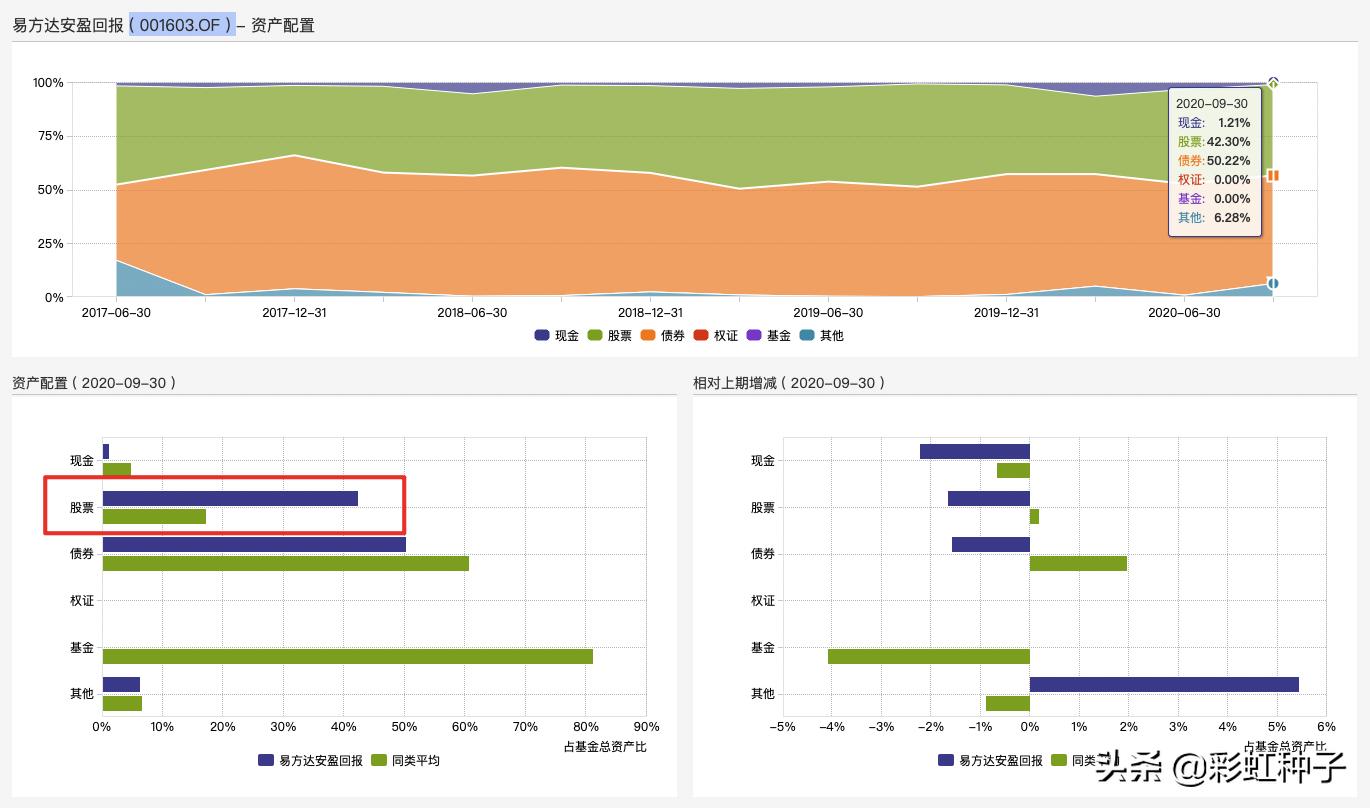1370x808 pixels.
Task: Click the blue 债券 bar in 资产配置 chart
Action: pos(254,544)
